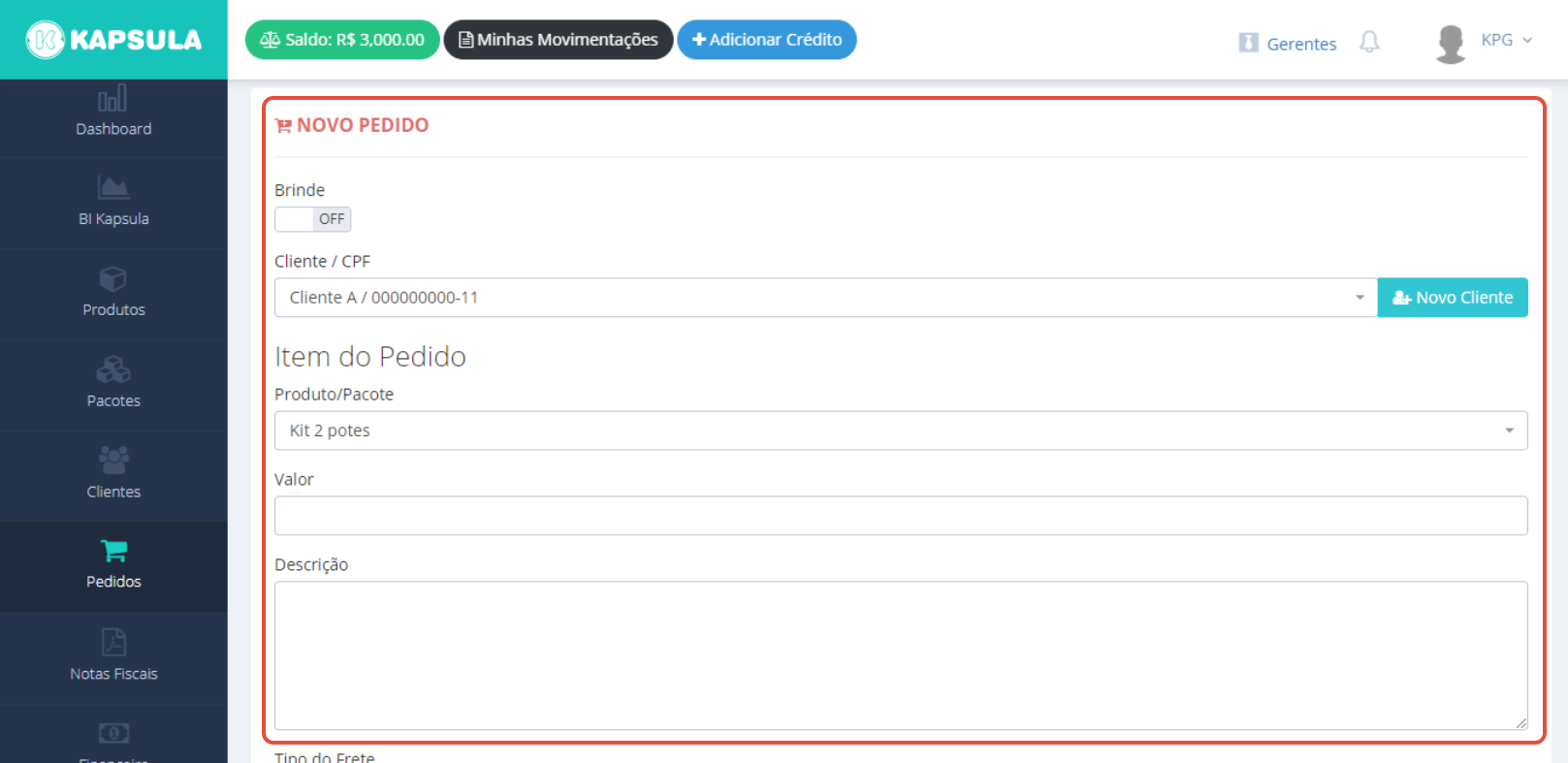The image size is (1568, 763).
Task: Click the Novo Cliente button
Action: [1453, 298]
